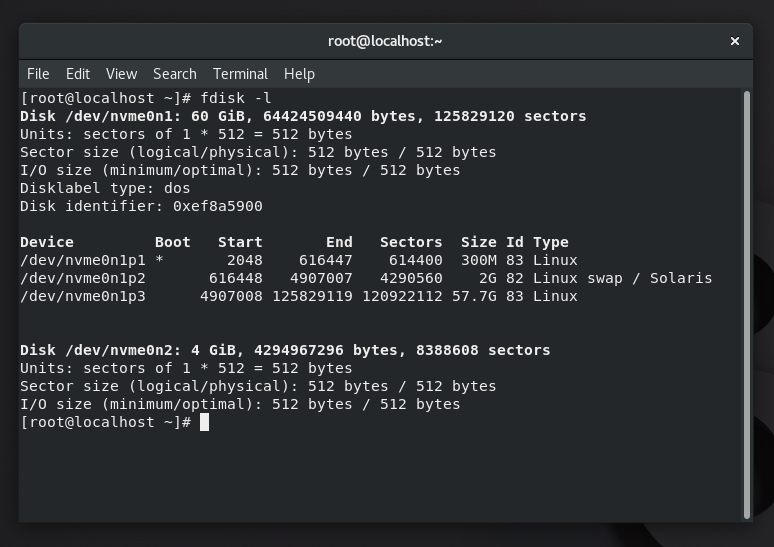Click the 'Device' column header
Screen dimensions: 774x547
point(47,242)
